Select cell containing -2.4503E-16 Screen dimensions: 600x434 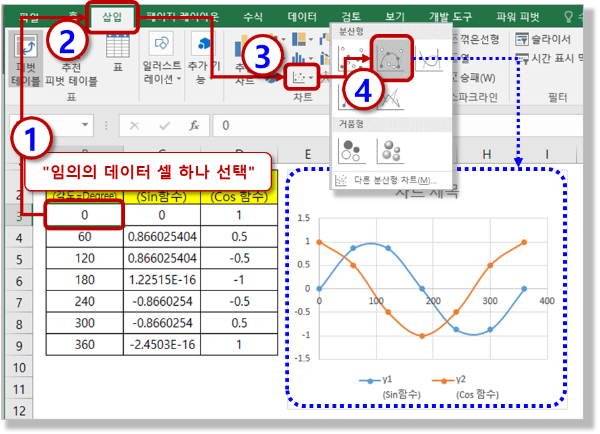[162, 344]
